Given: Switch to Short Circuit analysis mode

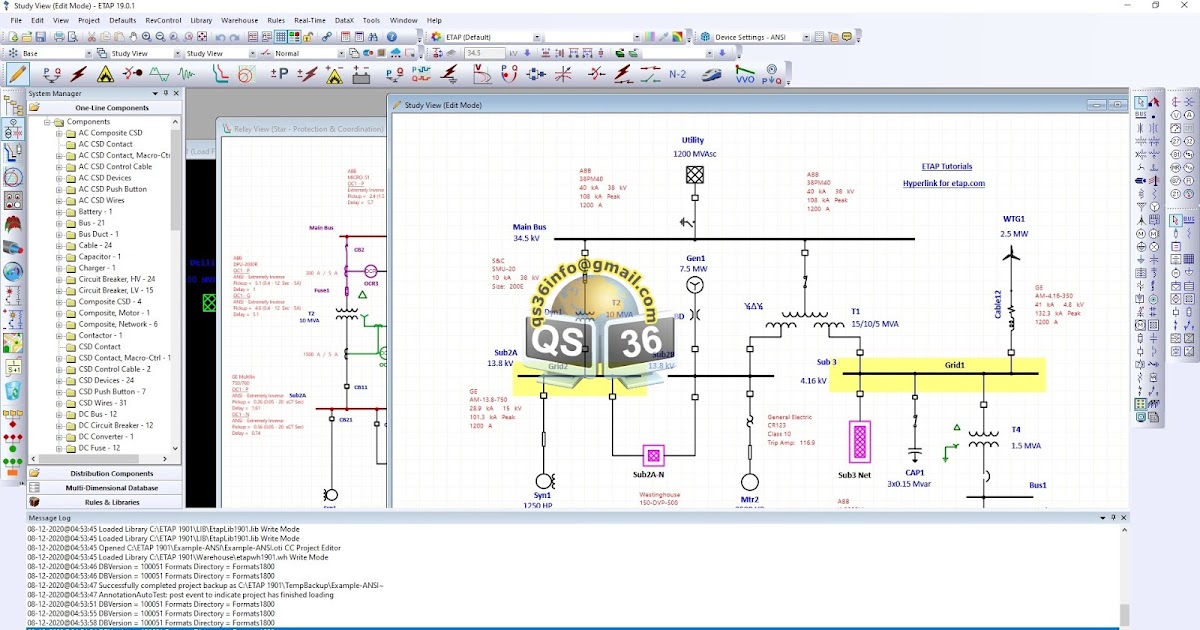Looking at the screenshot, I should (x=78, y=74).
